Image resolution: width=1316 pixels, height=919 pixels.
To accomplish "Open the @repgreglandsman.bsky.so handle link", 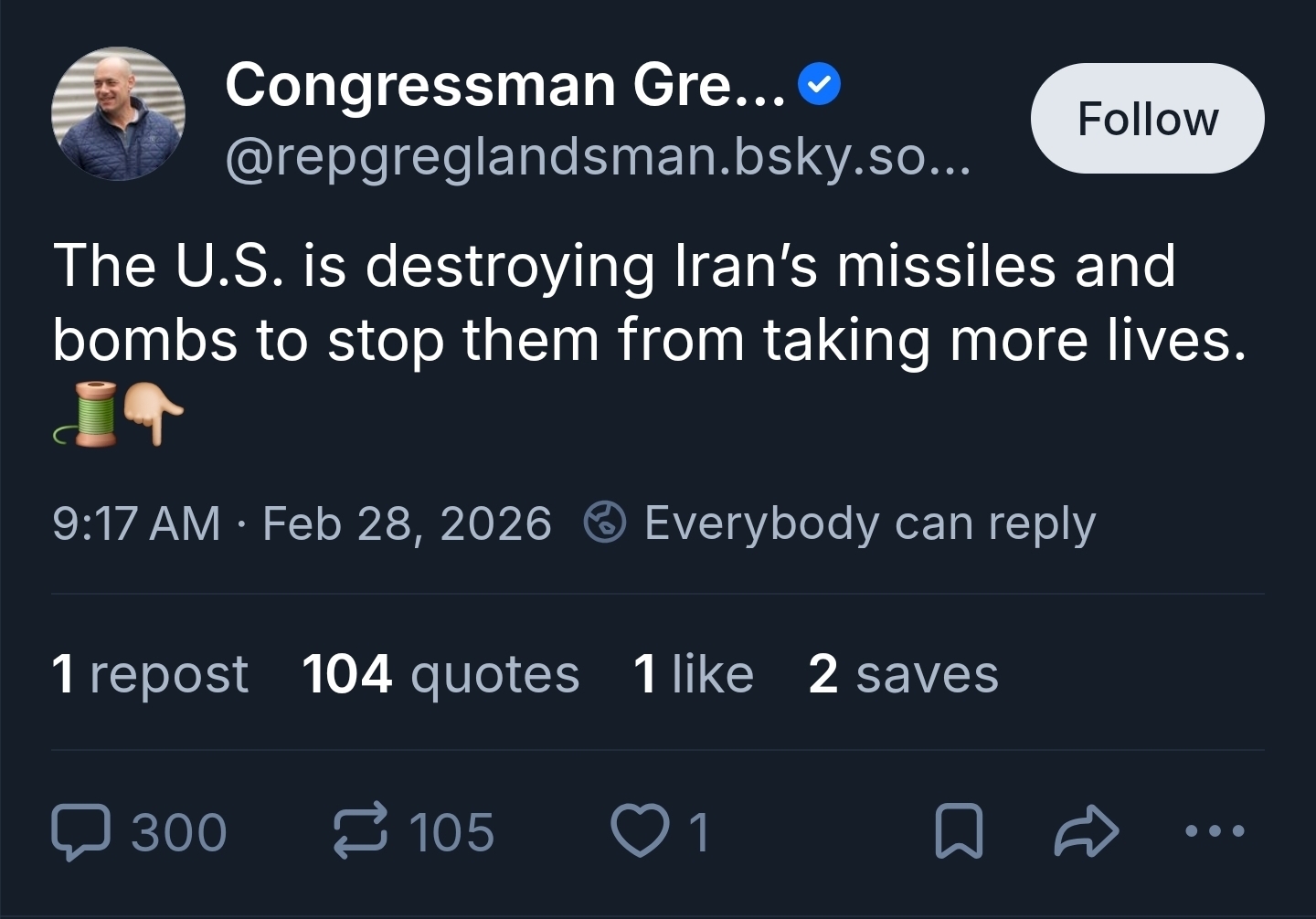I will click(x=599, y=158).
